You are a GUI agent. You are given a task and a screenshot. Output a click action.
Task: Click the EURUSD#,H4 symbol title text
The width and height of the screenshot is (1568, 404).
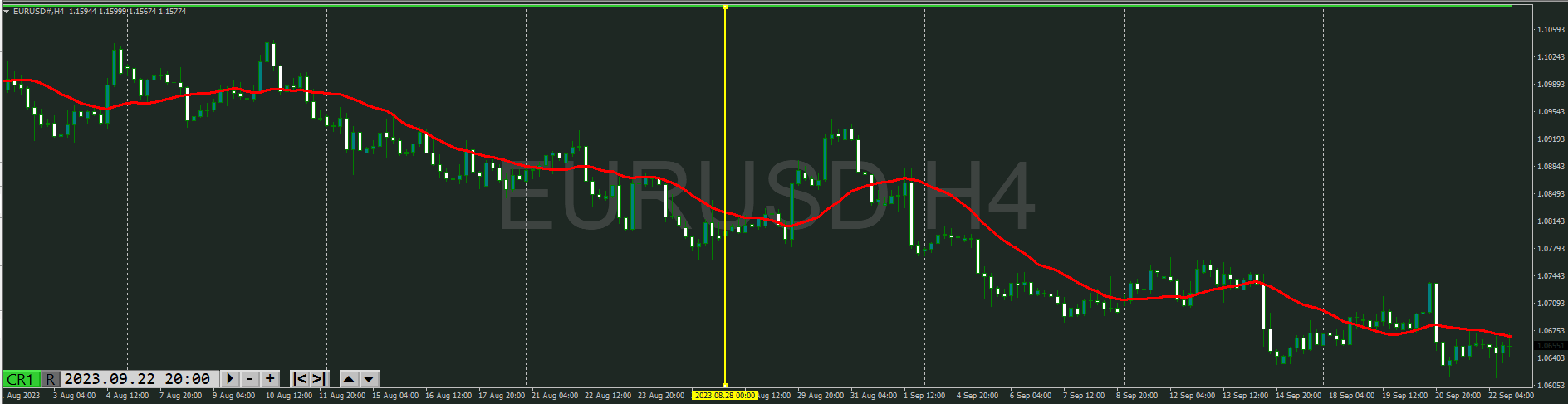[x=39, y=12]
